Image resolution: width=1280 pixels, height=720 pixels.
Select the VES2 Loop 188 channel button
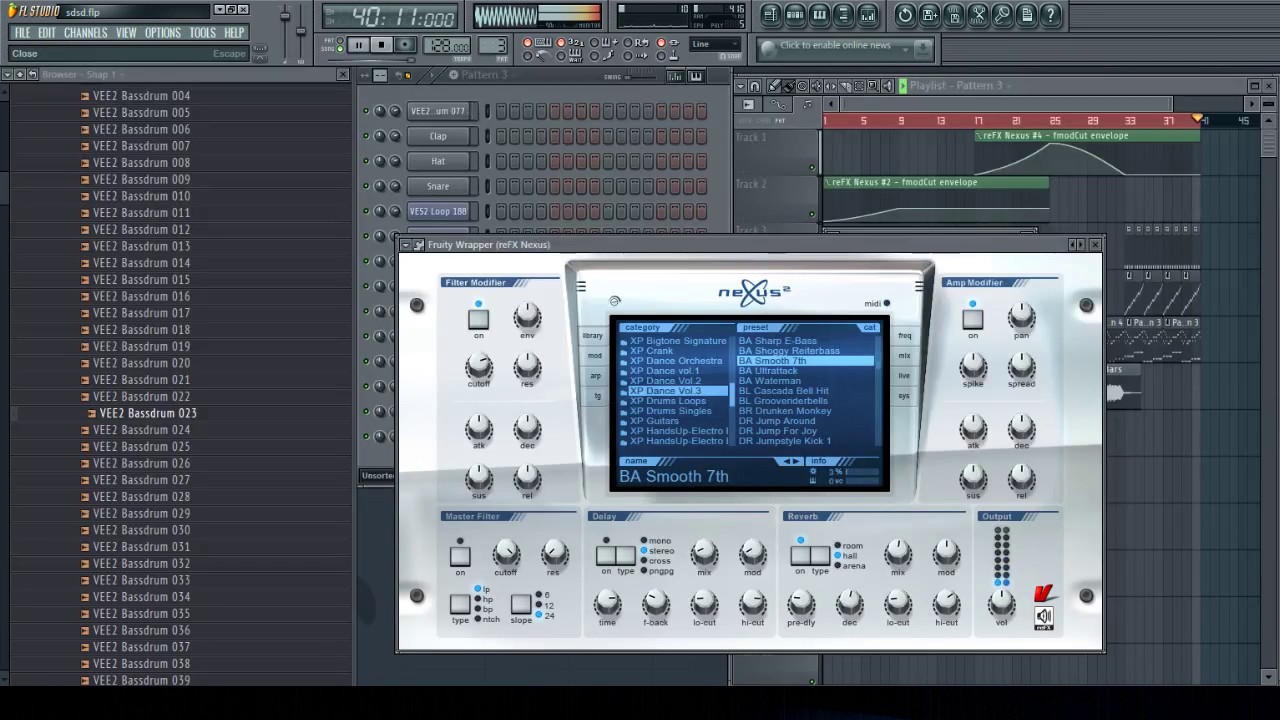[x=438, y=211]
